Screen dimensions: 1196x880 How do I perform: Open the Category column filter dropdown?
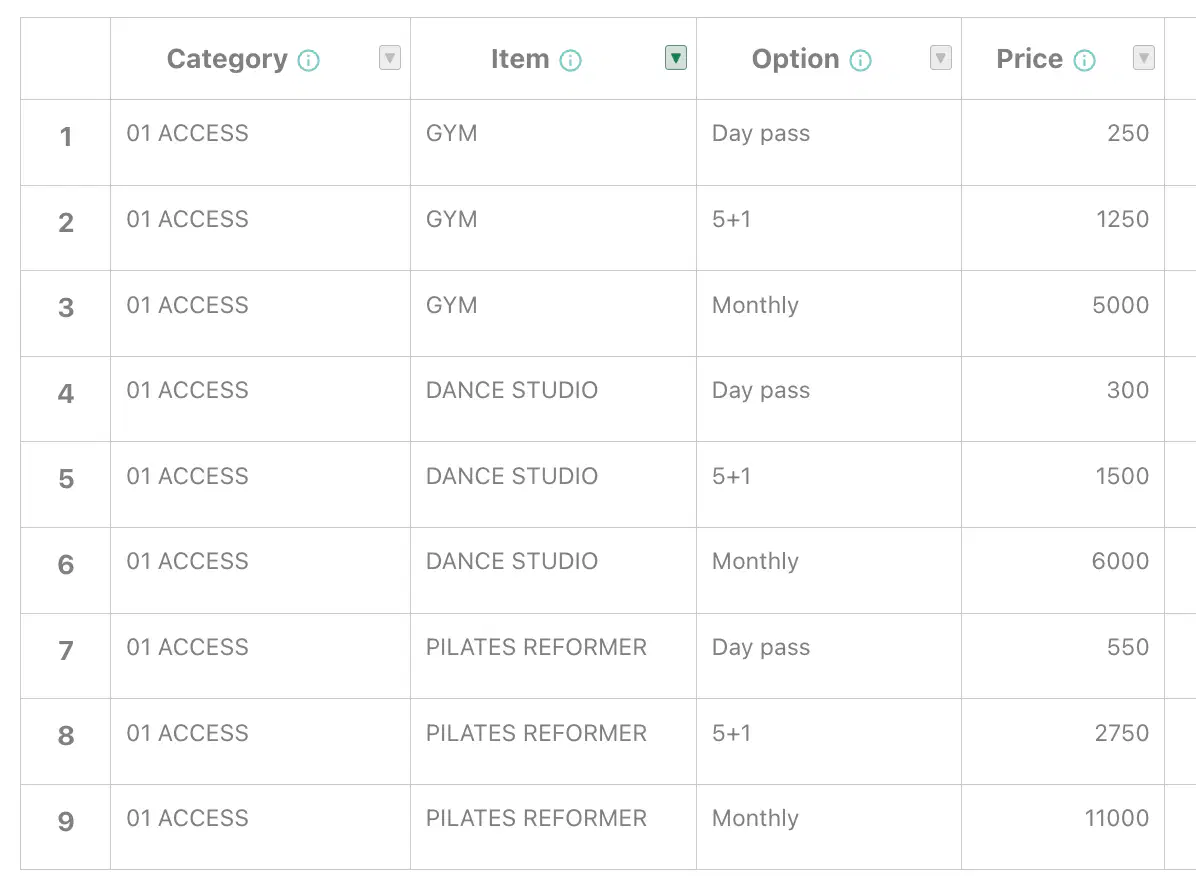(390, 58)
